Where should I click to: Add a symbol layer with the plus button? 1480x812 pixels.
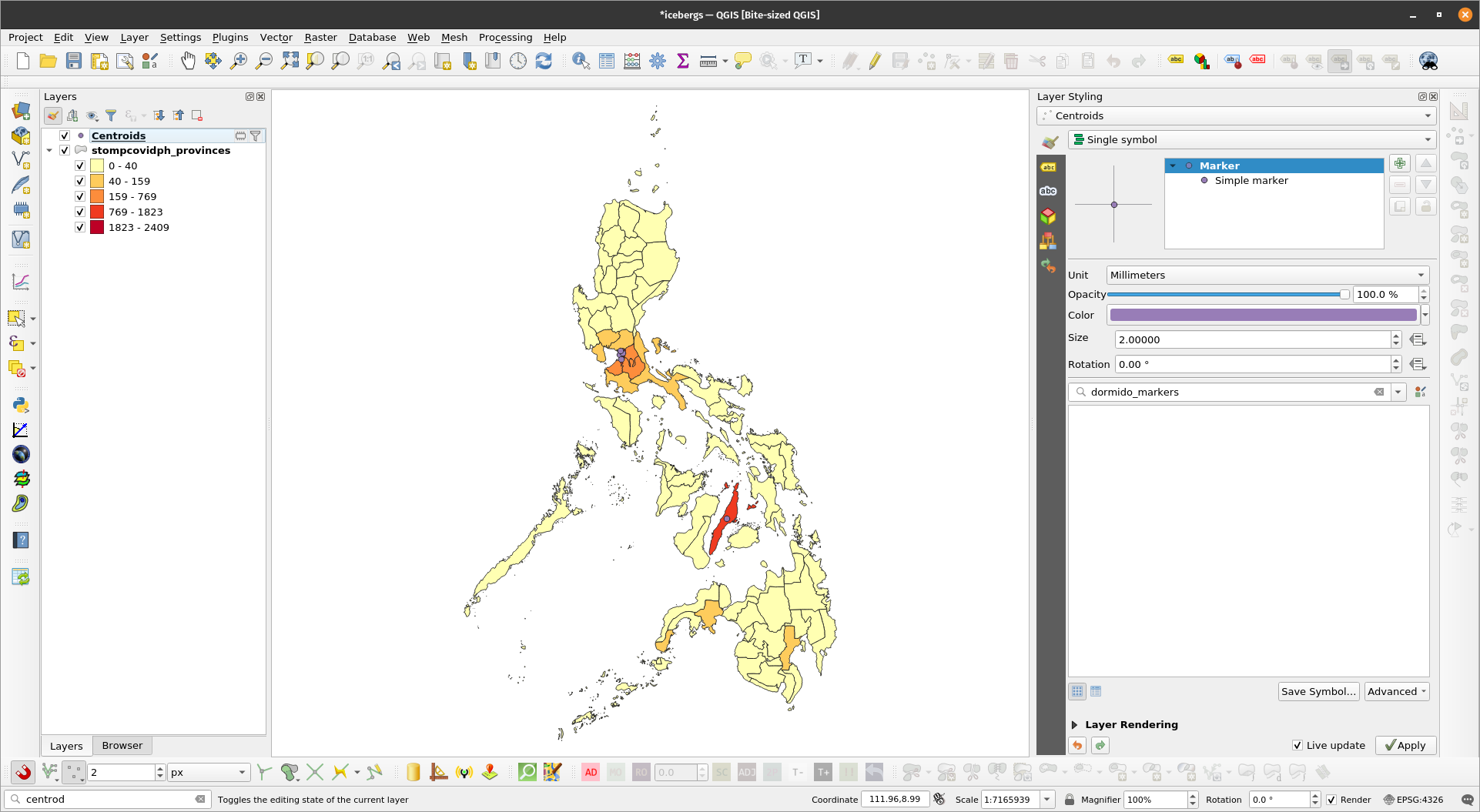[x=1399, y=163]
